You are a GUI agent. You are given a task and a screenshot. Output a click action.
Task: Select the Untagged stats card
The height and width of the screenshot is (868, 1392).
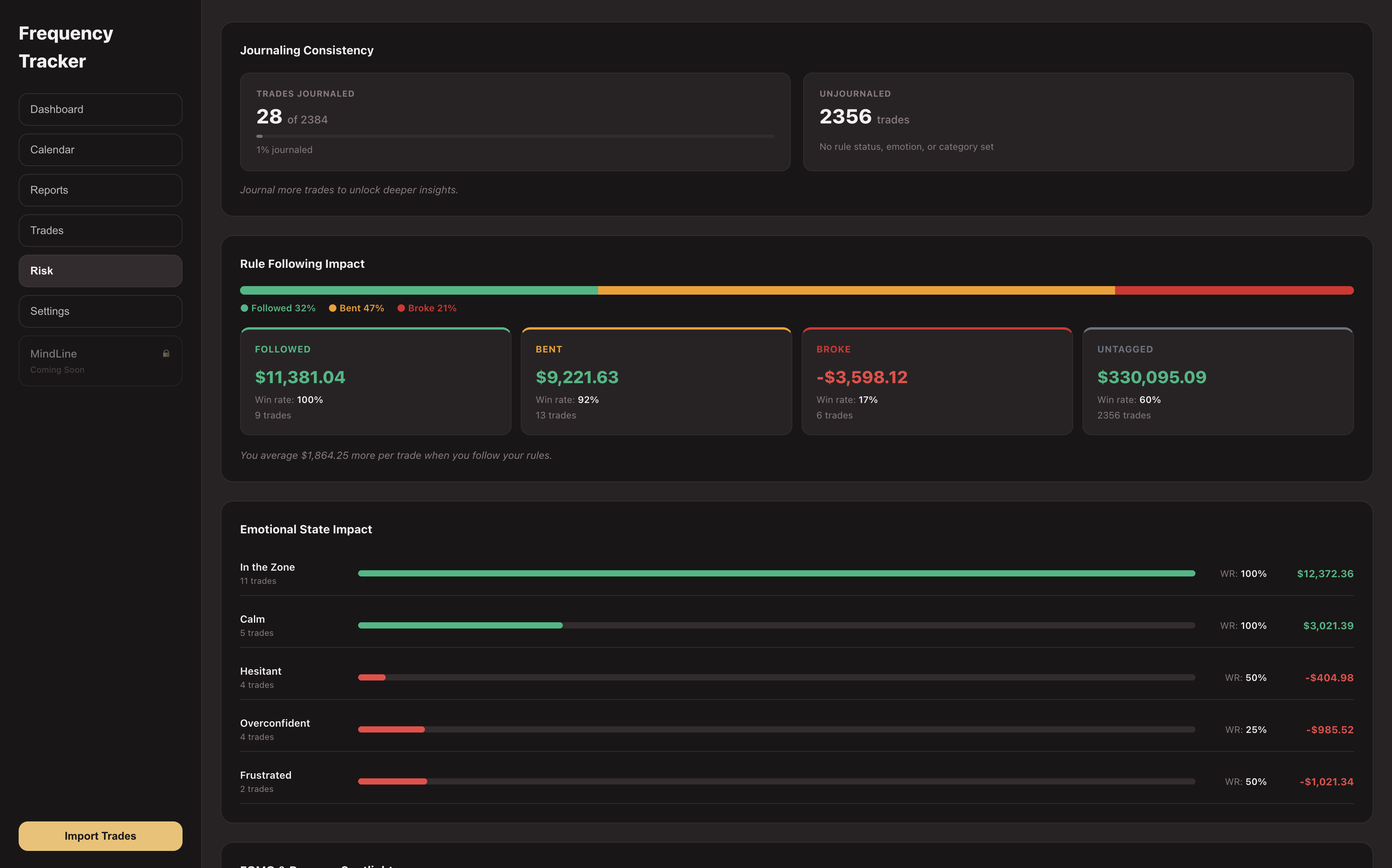click(1218, 381)
